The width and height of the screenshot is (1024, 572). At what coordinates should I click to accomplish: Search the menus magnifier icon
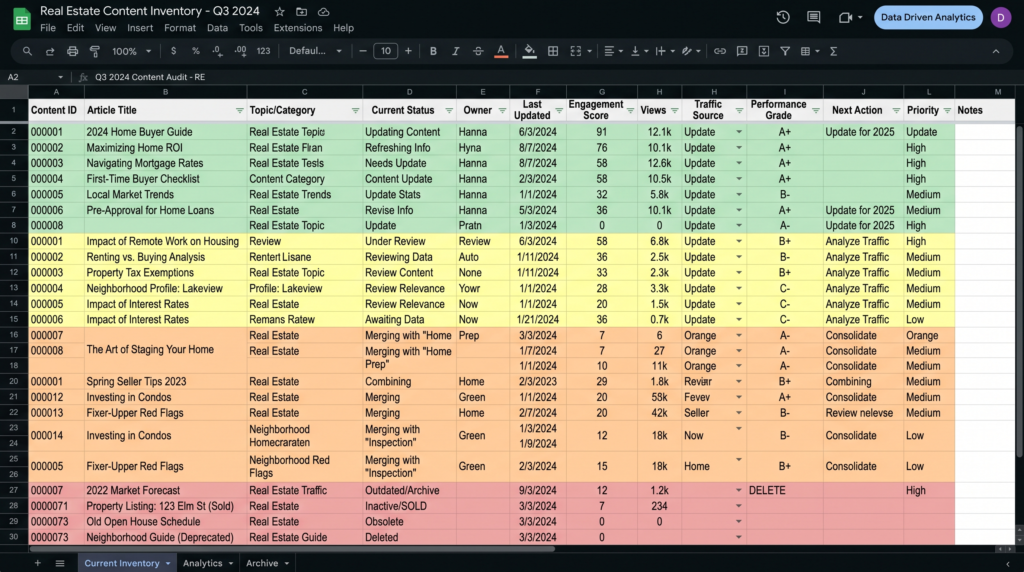[27, 51]
